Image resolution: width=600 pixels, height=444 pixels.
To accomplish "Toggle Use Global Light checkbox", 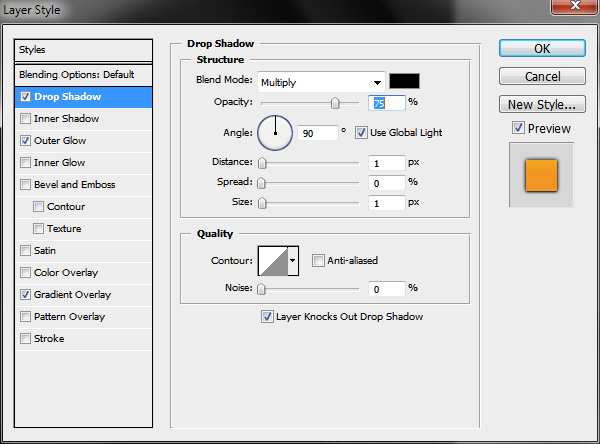I will pyautogui.click(x=361, y=133).
